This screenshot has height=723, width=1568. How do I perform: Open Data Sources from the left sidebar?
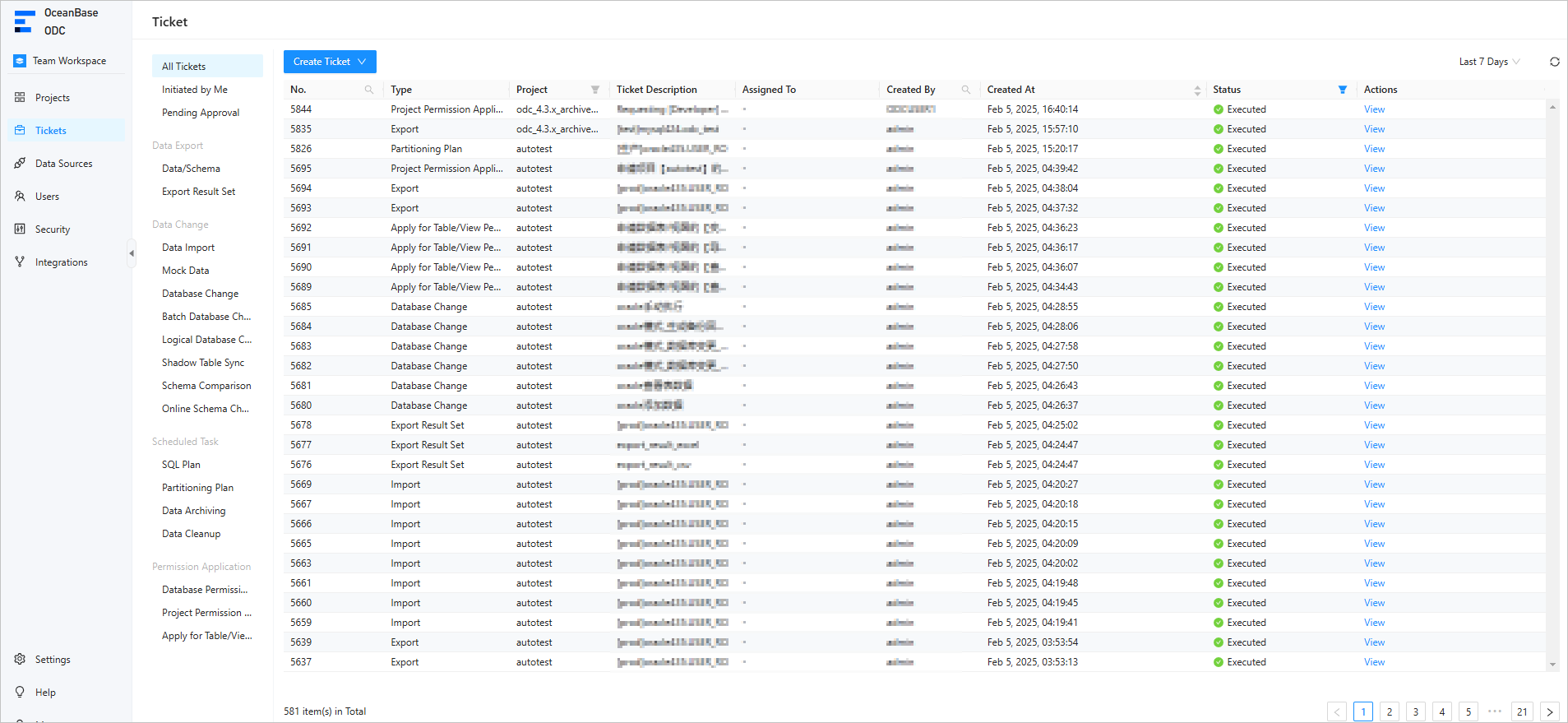63,164
